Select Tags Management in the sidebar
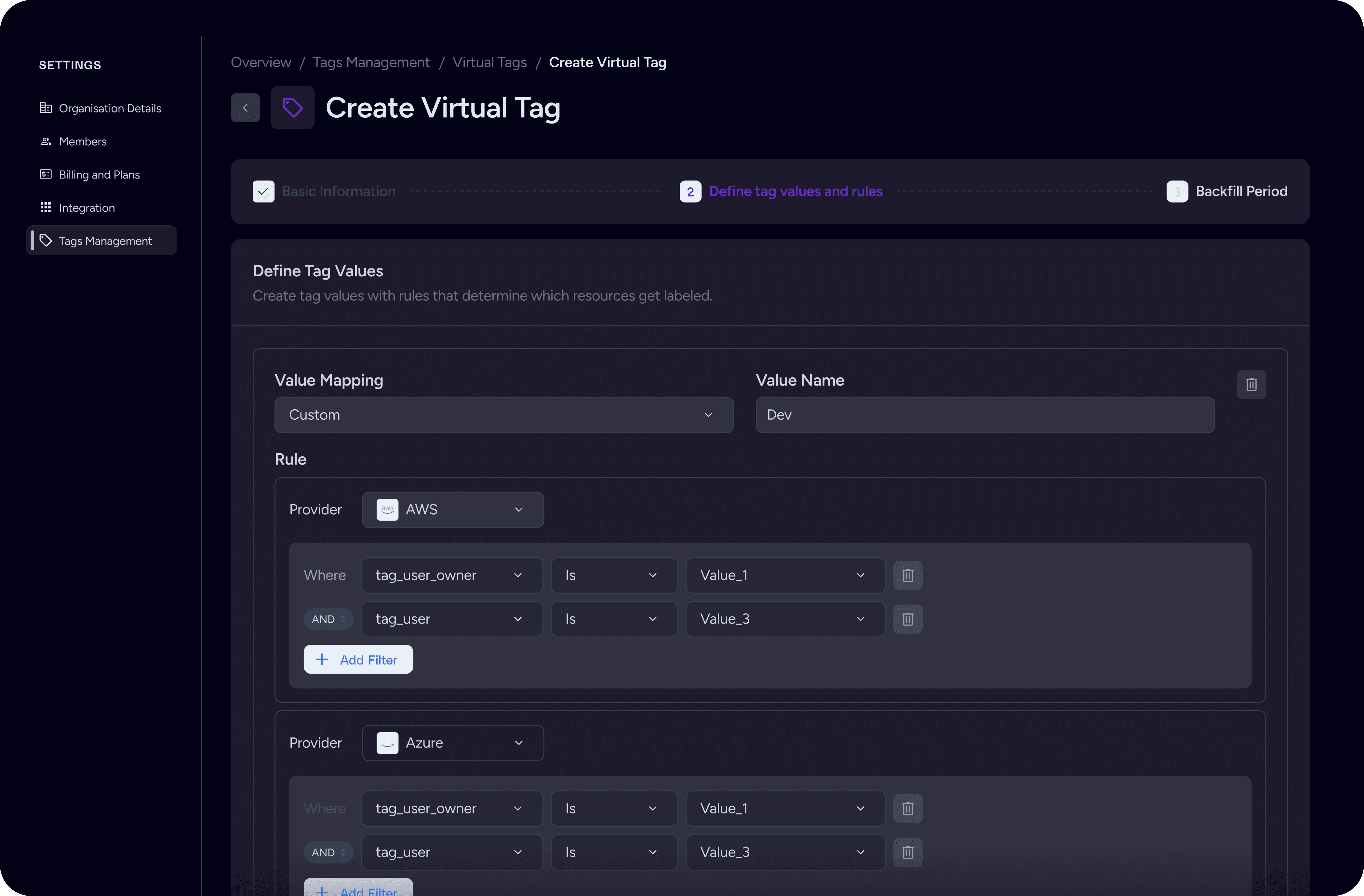 [101, 241]
